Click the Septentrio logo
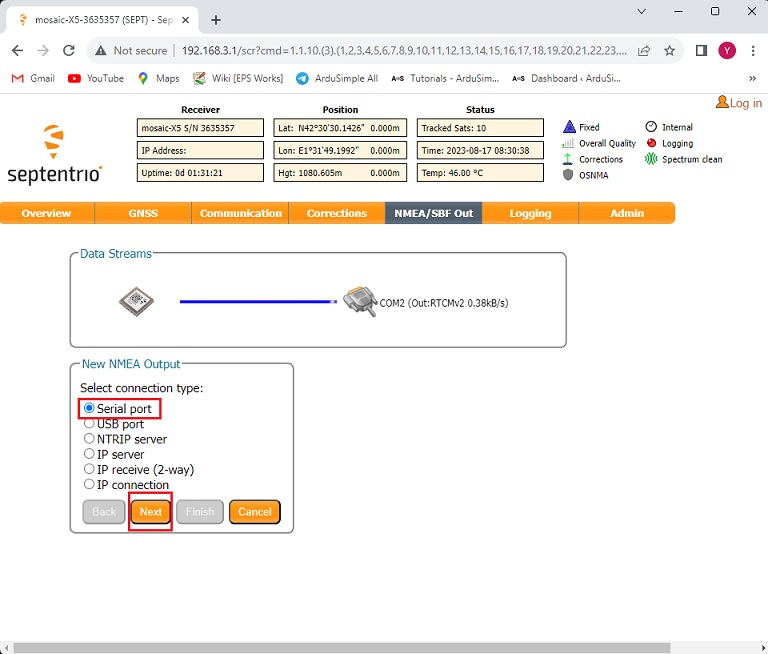 55,156
